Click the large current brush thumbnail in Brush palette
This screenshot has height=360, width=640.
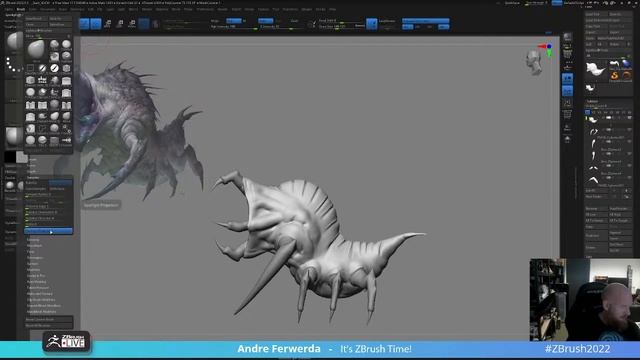click(36, 50)
